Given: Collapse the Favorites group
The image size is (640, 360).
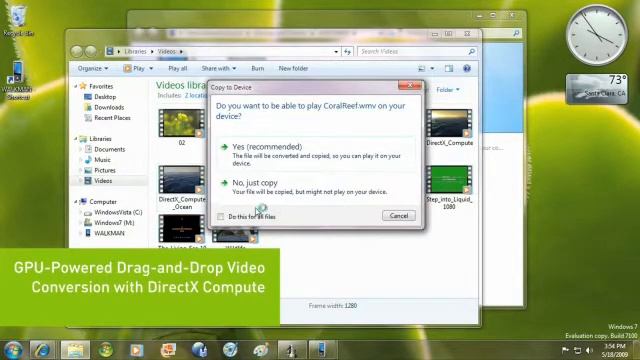Looking at the screenshot, I should coord(76,87).
